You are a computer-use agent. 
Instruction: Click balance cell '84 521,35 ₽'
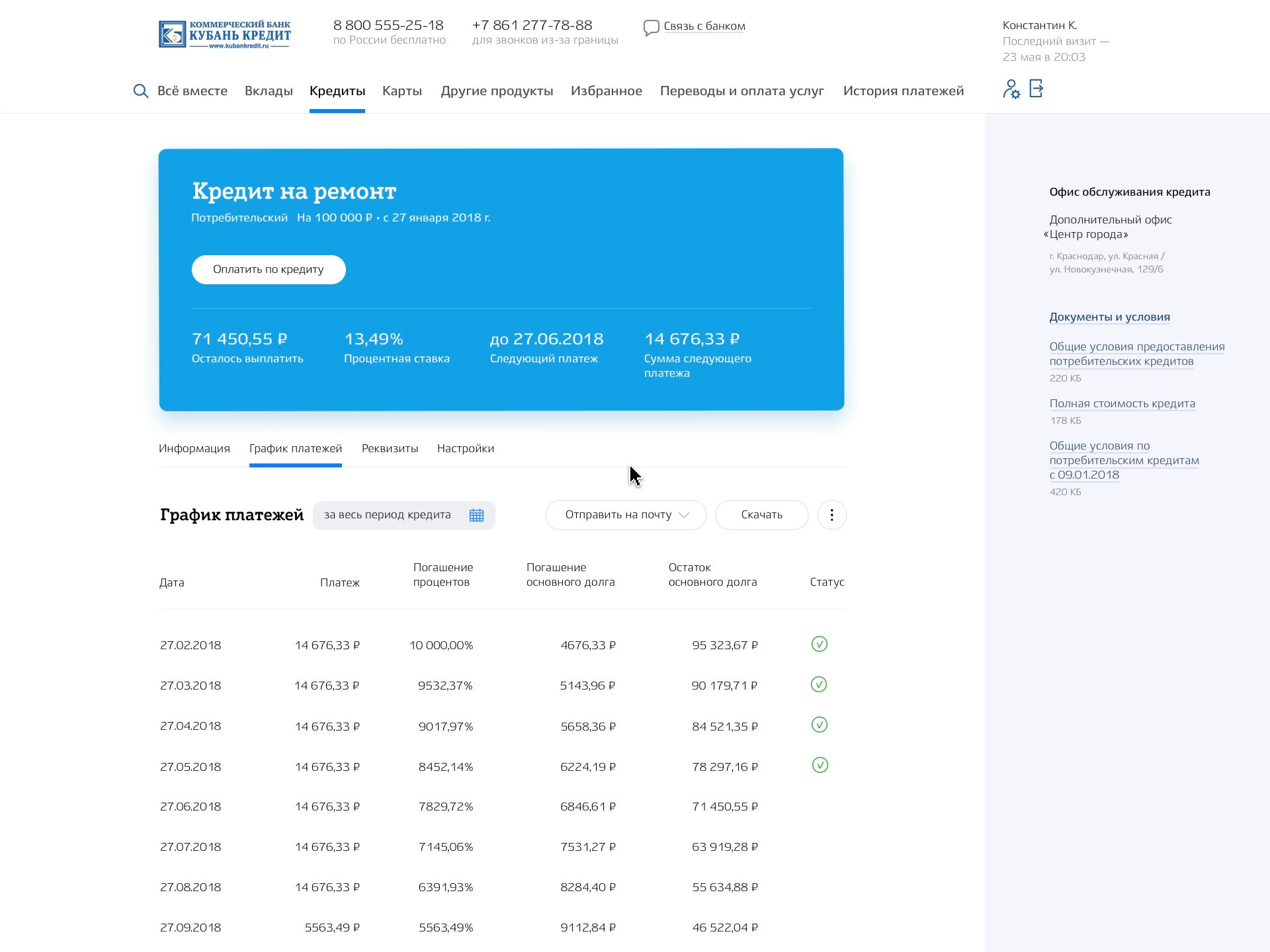[725, 726]
